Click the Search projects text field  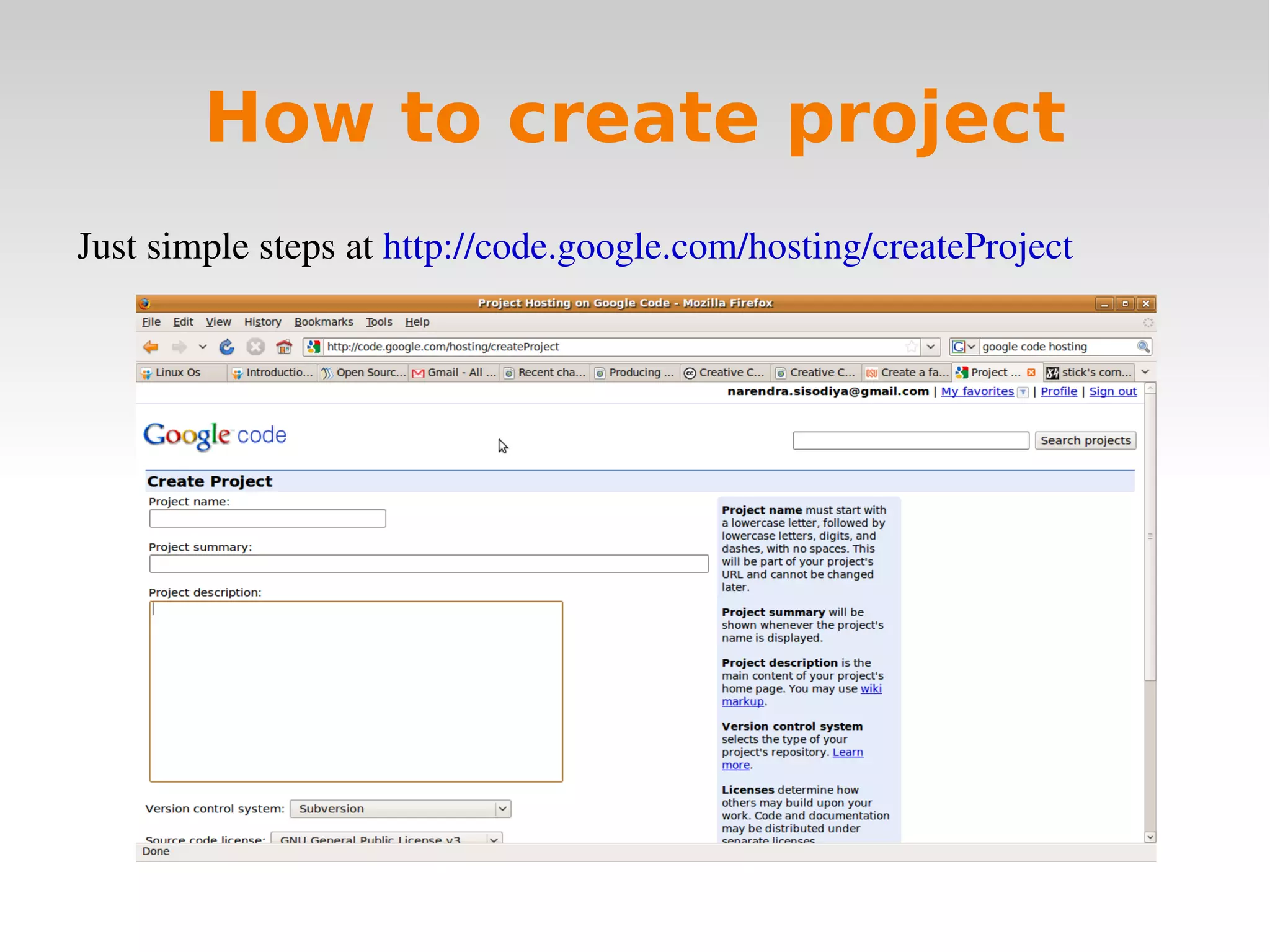click(910, 440)
